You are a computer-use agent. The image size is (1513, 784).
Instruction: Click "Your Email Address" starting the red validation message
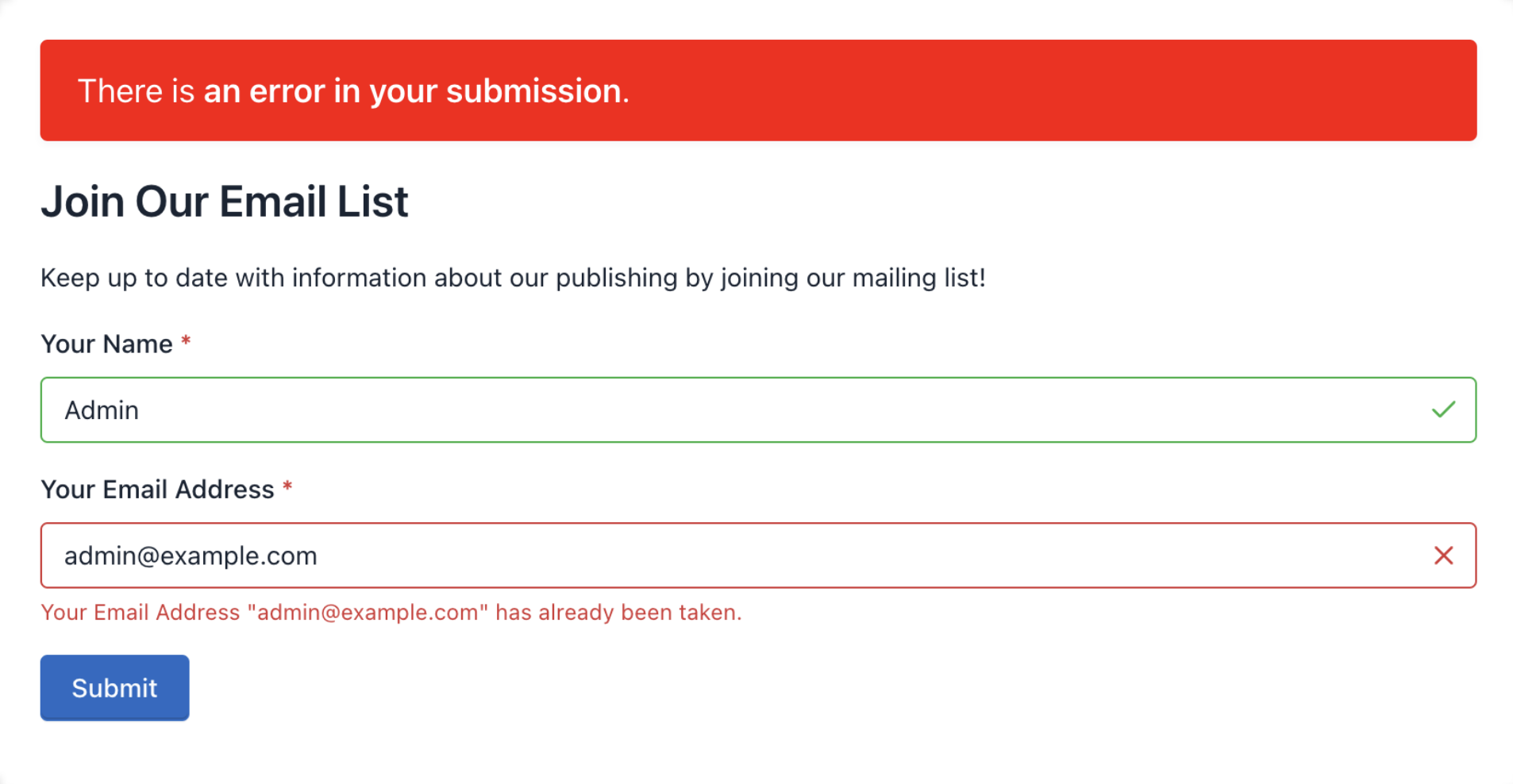click(140, 613)
